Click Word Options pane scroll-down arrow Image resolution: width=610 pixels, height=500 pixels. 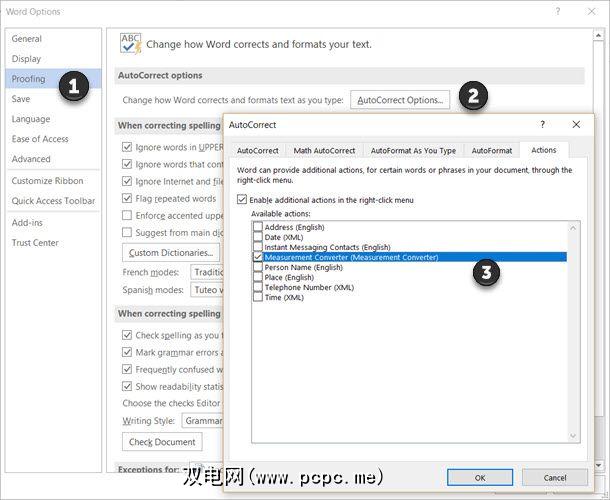point(598,465)
